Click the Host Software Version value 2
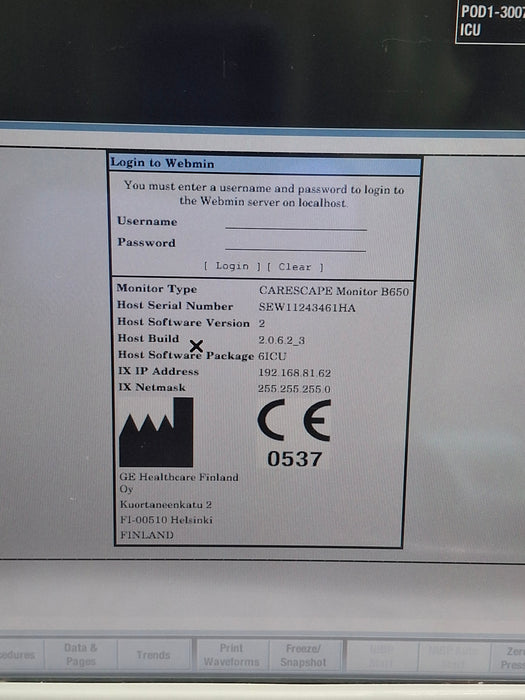525x700 pixels. [x=262, y=323]
